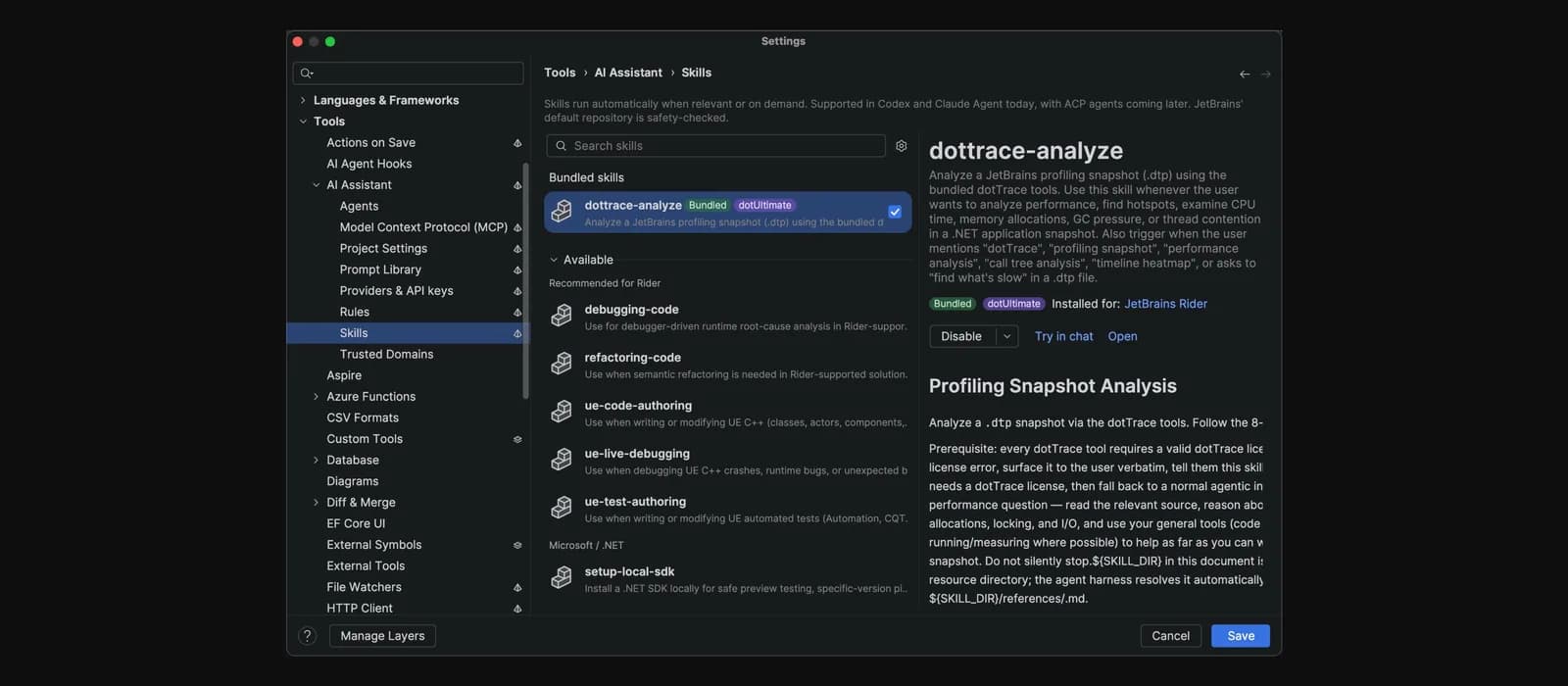The height and width of the screenshot is (686, 1568).
Task: Click the layer icon beside Custom Tools
Action: pyautogui.click(x=517, y=439)
